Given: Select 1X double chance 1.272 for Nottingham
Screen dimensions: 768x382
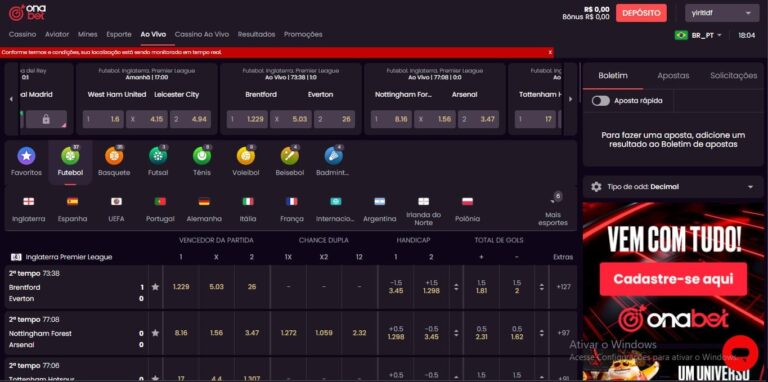Looking at the screenshot, I should (288, 333).
